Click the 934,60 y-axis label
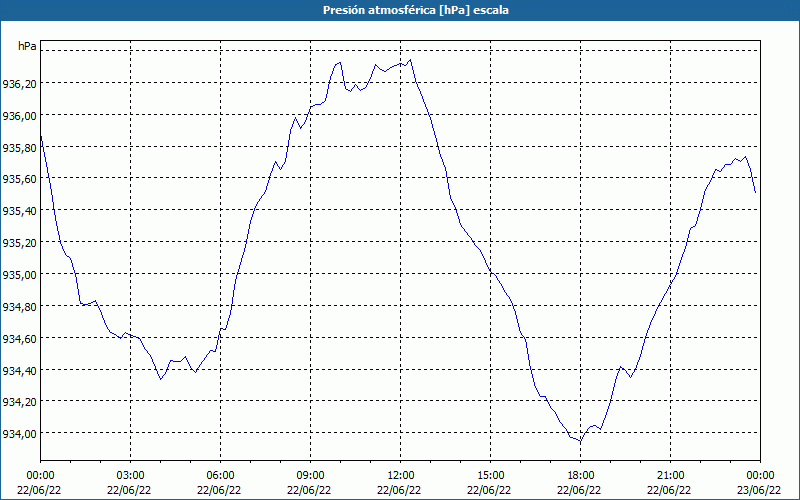Screen dimensions: 800x500 pyautogui.click(x=20, y=339)
